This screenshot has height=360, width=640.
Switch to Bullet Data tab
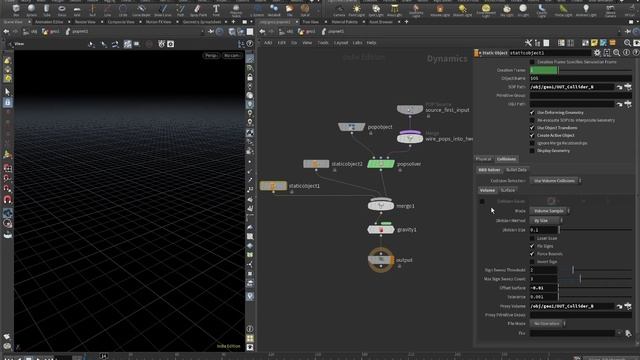point(516,169)
